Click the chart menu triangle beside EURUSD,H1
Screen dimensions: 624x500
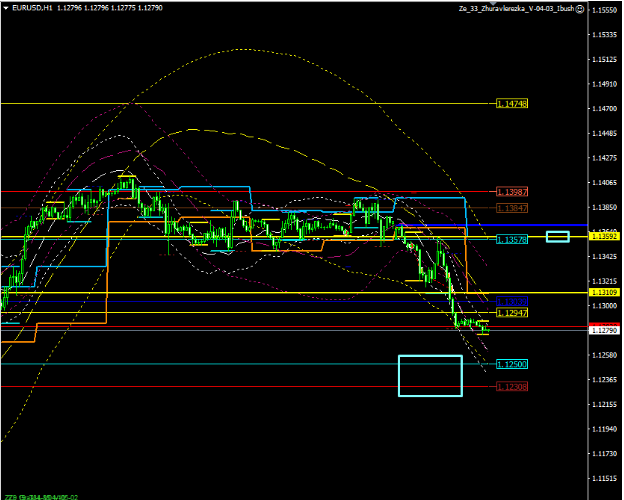(x=6, y=8)
